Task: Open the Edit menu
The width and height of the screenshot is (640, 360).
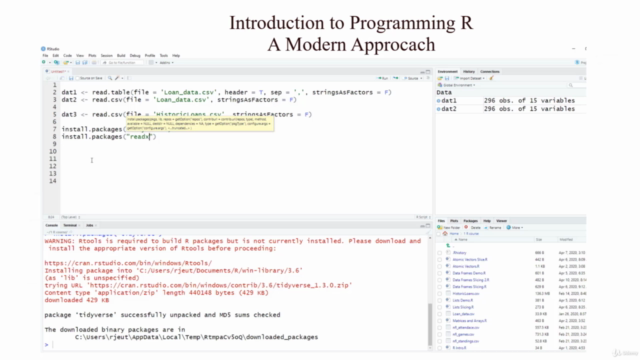Action: [56, 56]
